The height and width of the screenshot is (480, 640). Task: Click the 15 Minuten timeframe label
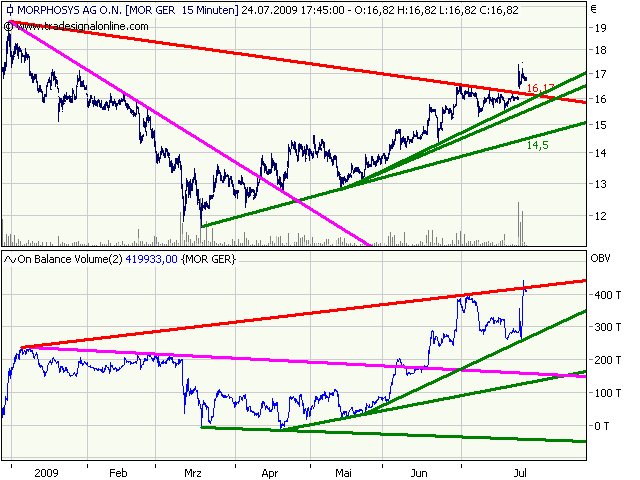209,10
